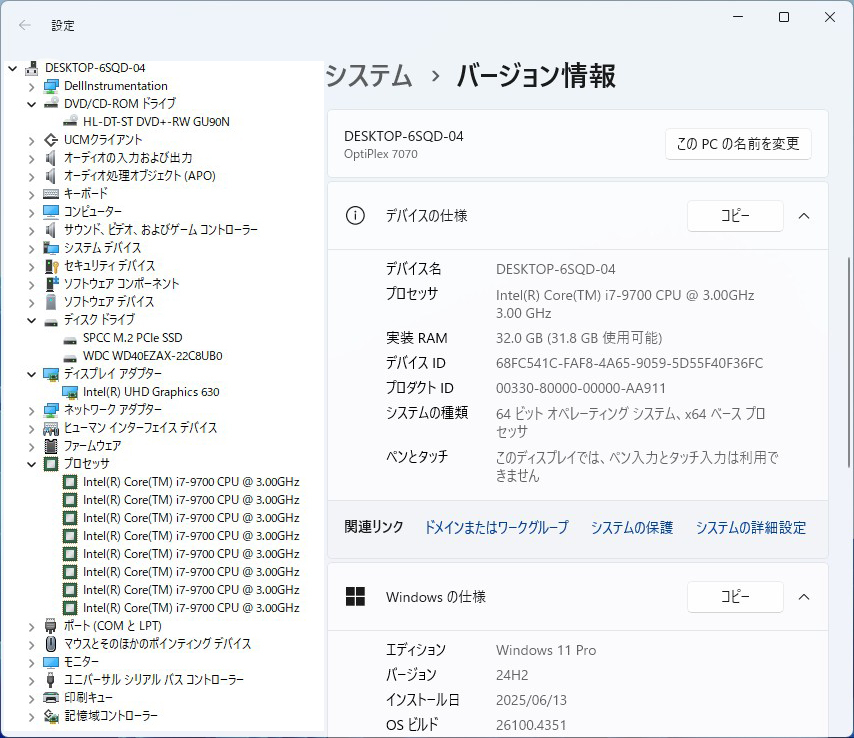
Task: Click the ヒューマン インターフェイス デバイス icon
Action: pos(51,429)
